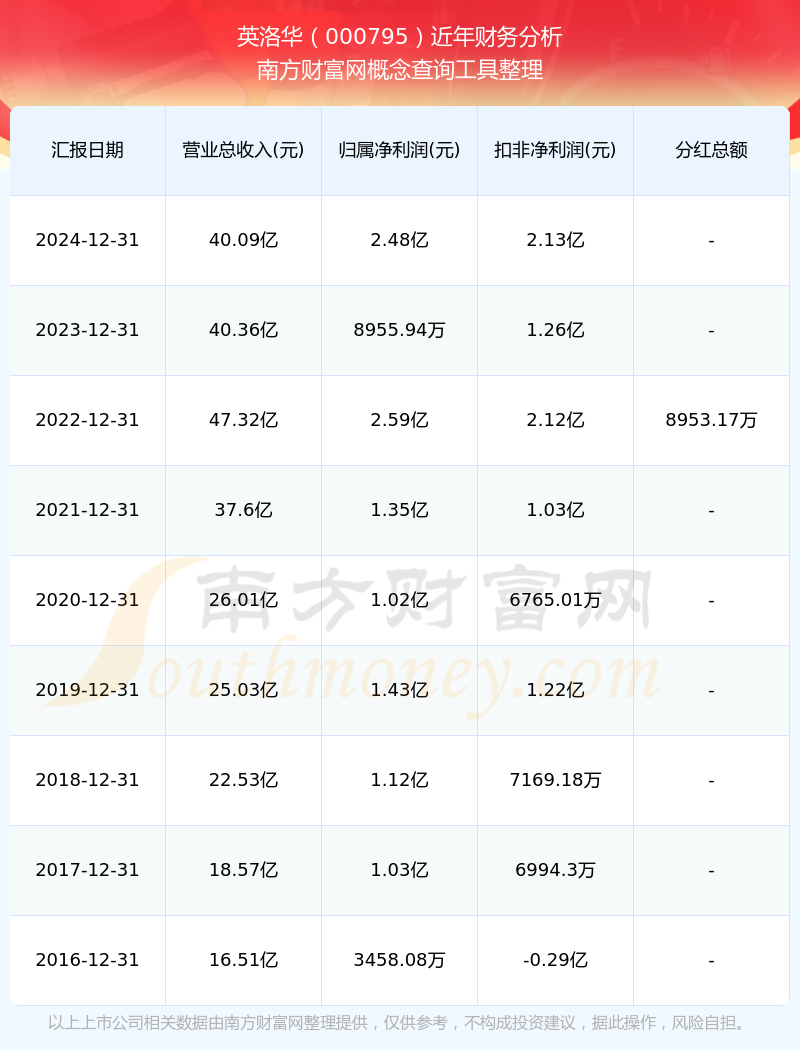This screenshot has height=1050, width=800.
Task: Click the 1.43亿 net profit cell
Action: 400,690
